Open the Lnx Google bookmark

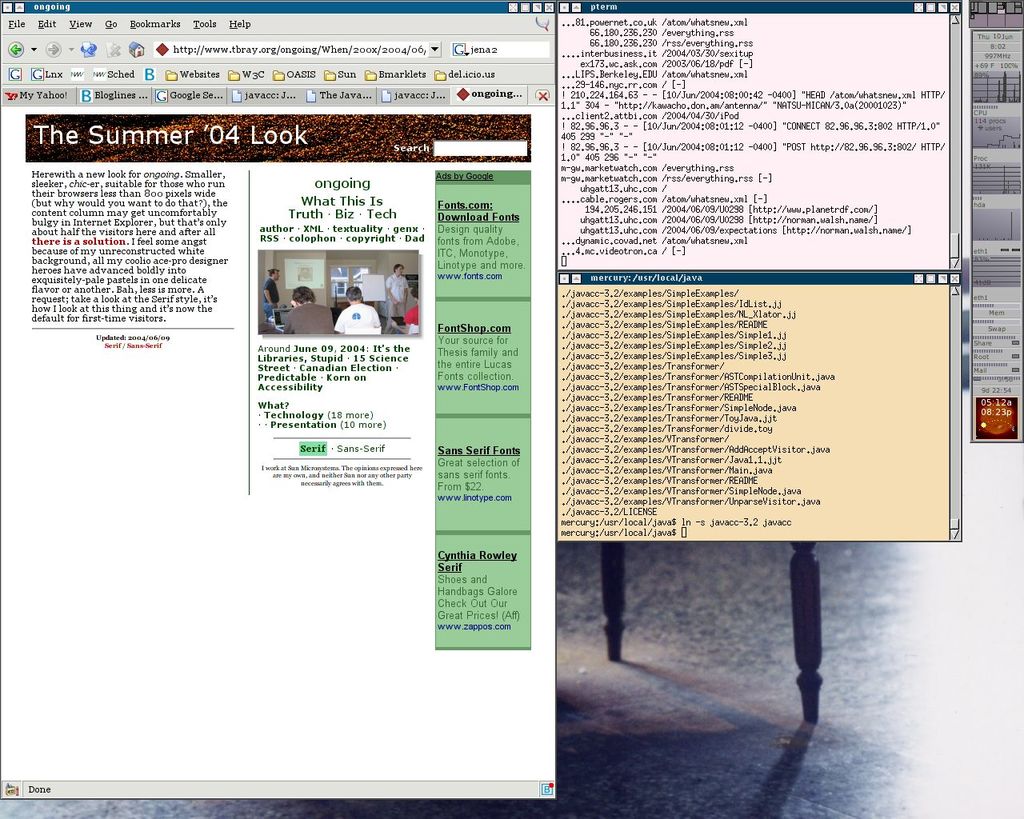(x=46, y=74)
